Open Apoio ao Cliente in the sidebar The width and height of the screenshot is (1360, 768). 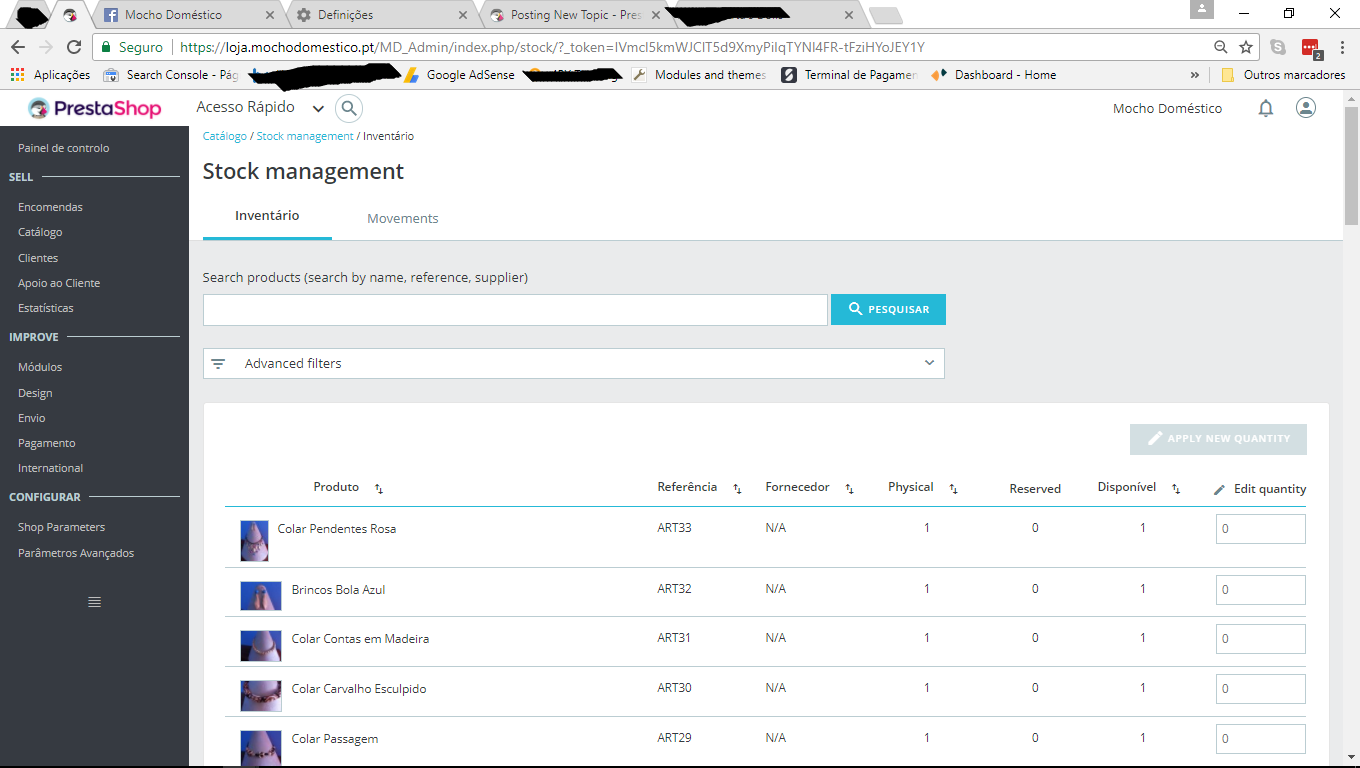pos(59,283)
